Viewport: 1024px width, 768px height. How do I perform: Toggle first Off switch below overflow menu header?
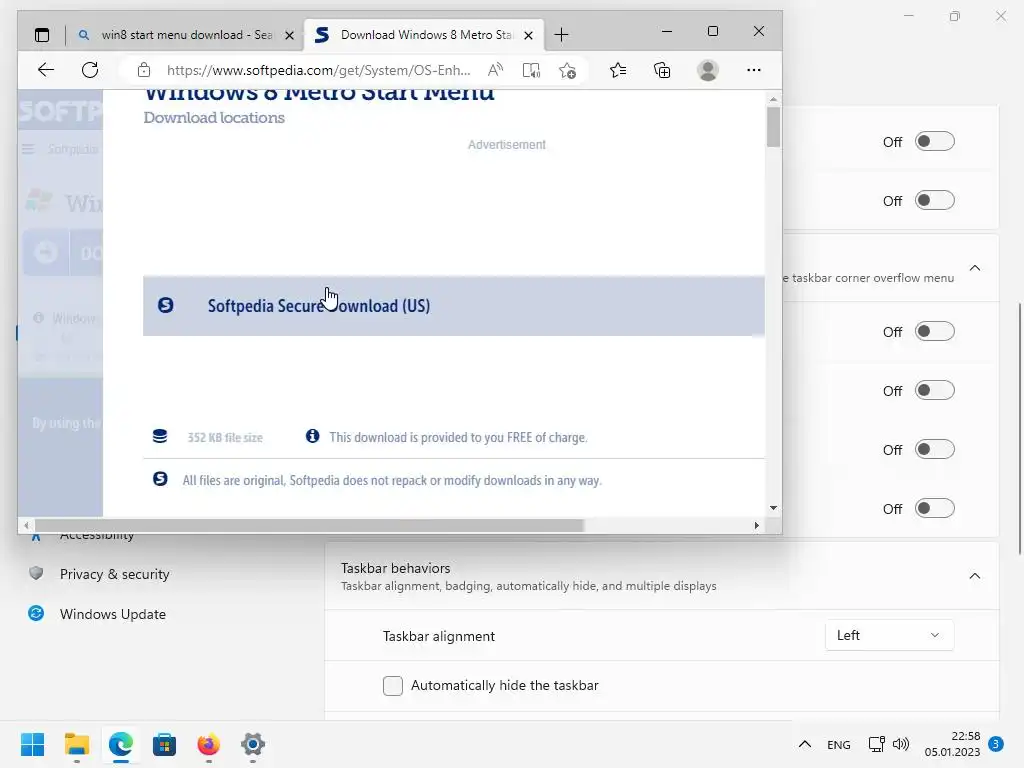pos(935,332)
